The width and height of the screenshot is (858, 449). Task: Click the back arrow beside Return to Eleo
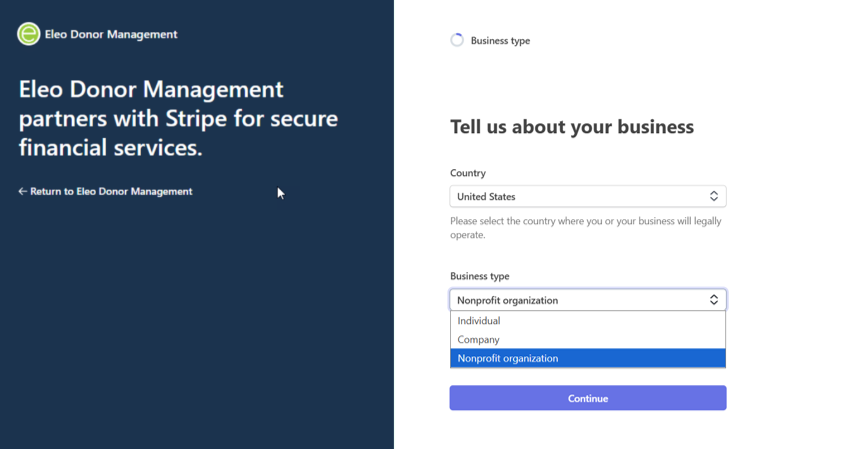22,191
